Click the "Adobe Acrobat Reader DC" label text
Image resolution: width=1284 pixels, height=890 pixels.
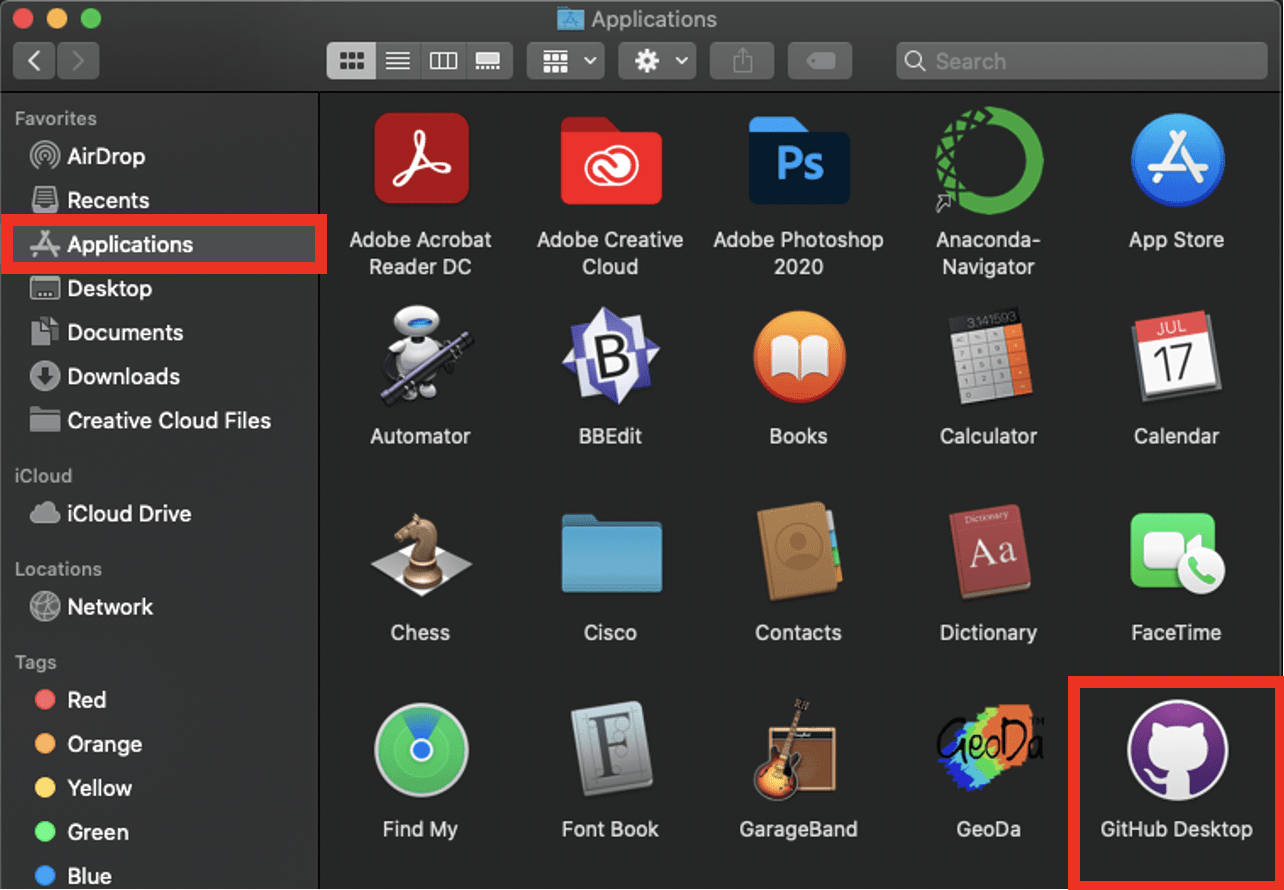pos(421,253)
